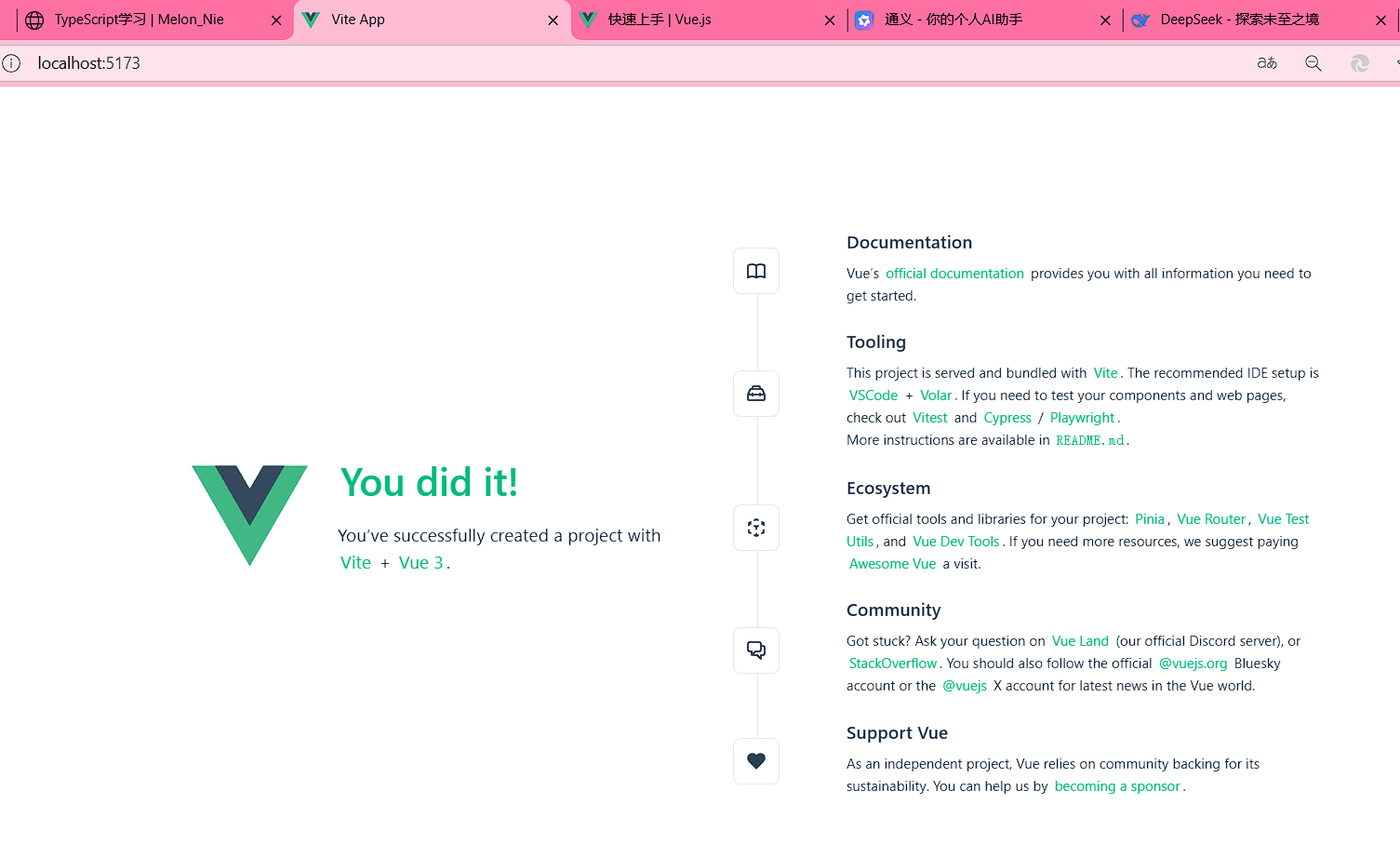
Task: Open the Cypress link
Action: click(1007, 418)
